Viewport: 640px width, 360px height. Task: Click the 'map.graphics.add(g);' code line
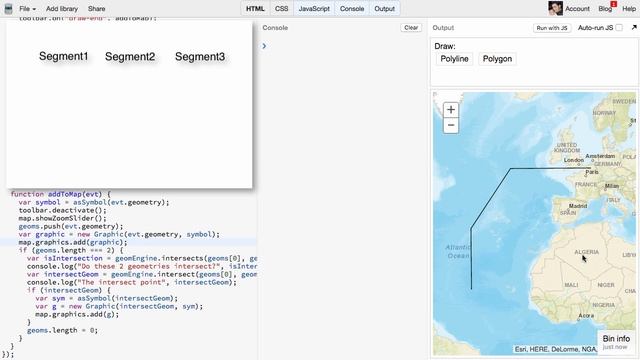(x=77, y=314)
